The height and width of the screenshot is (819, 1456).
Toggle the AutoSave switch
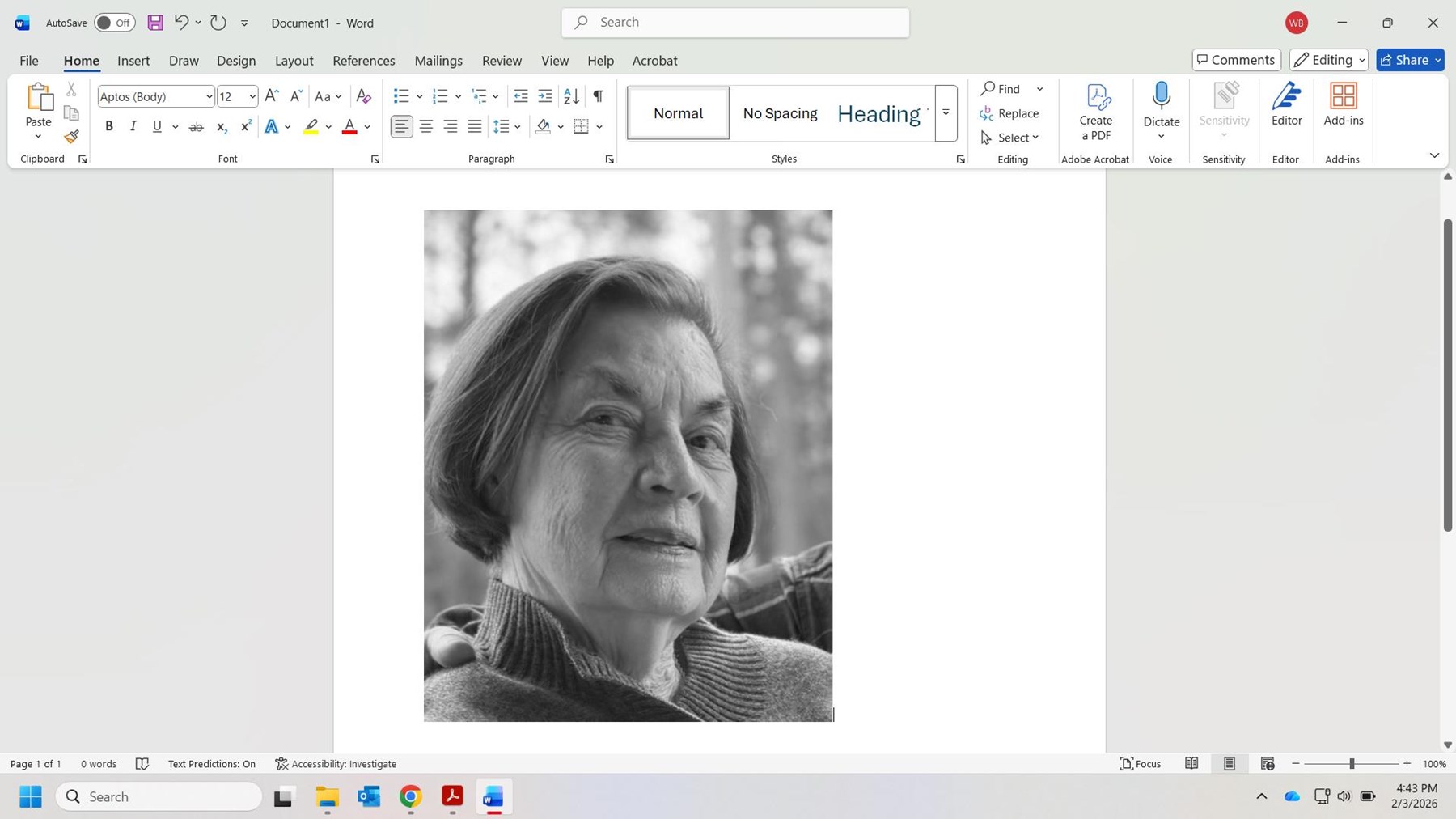click(114, 23)
